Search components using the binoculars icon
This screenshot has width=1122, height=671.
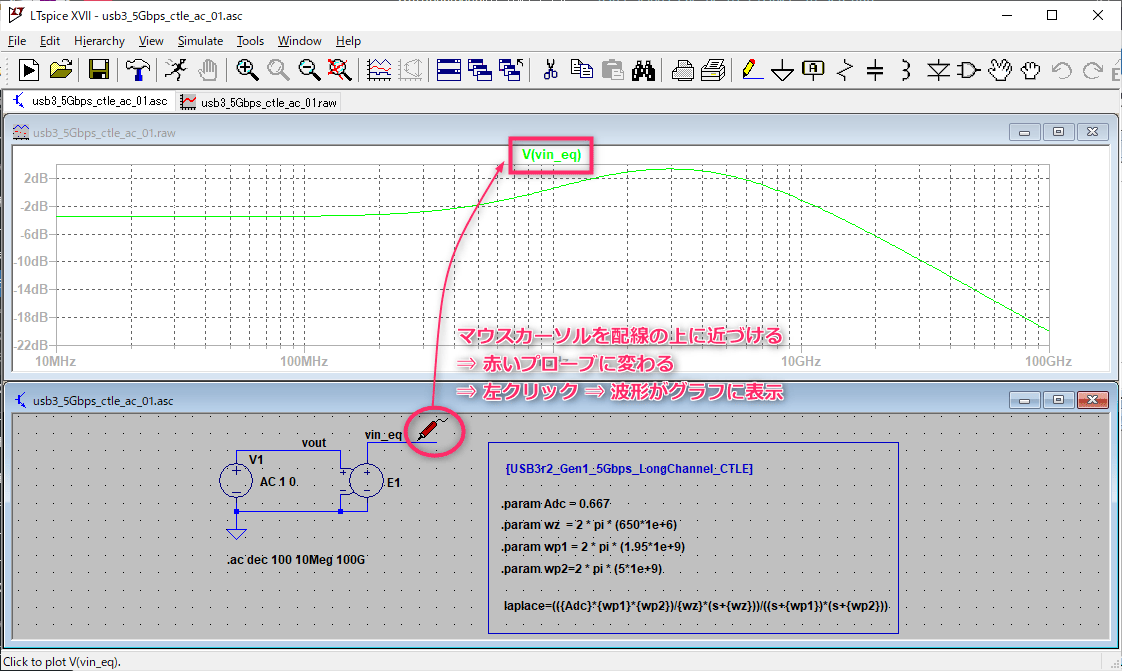tap(644, 70)
